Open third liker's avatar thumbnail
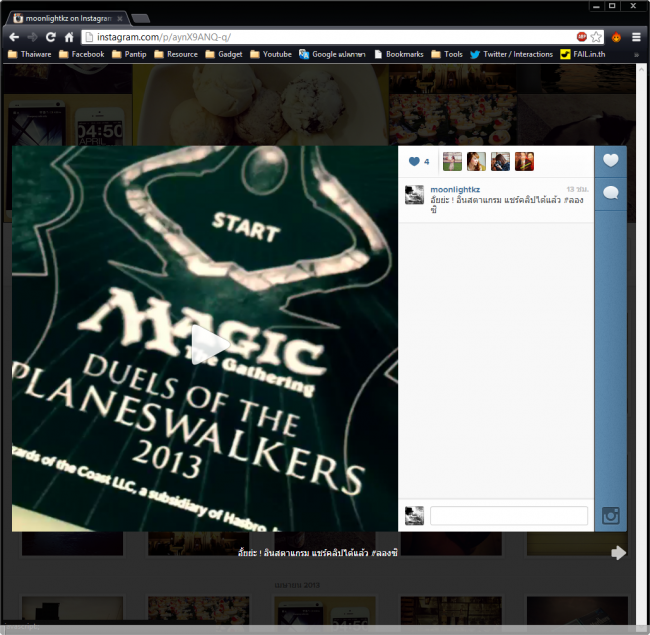Image resolution: width=650 pixels, height=635 pixels. (500, 161)
